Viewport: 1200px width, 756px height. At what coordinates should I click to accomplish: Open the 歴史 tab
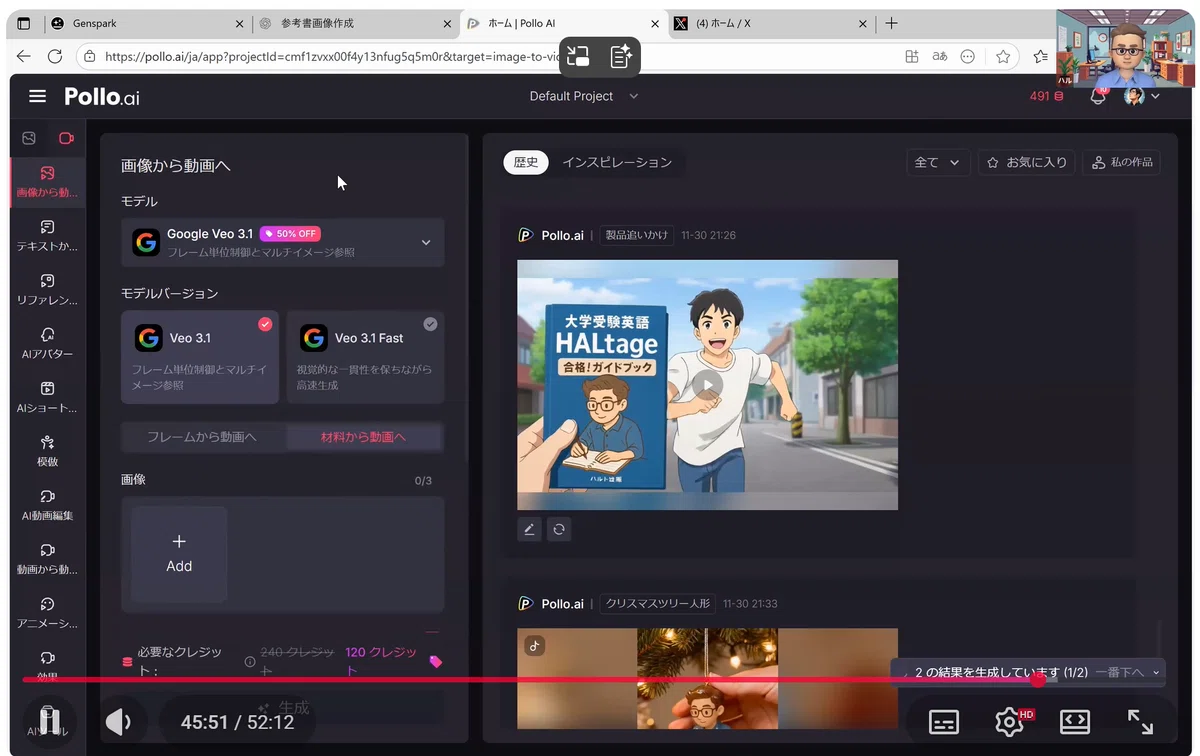526,162
